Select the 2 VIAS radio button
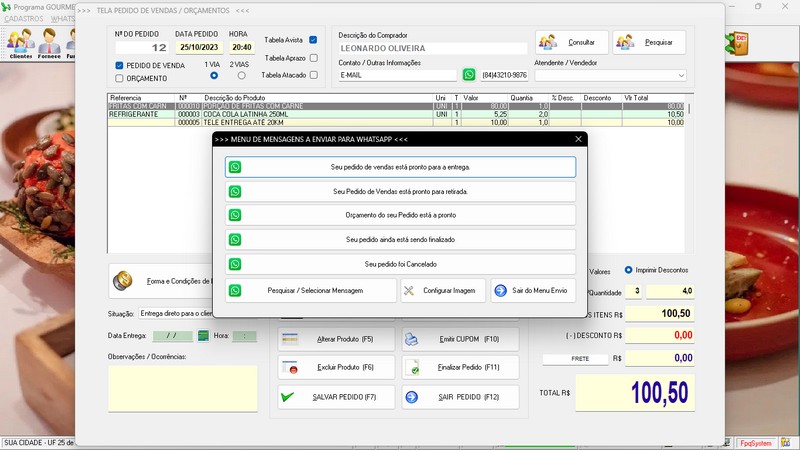The image size is (800, 450). (x=240, y=76)
